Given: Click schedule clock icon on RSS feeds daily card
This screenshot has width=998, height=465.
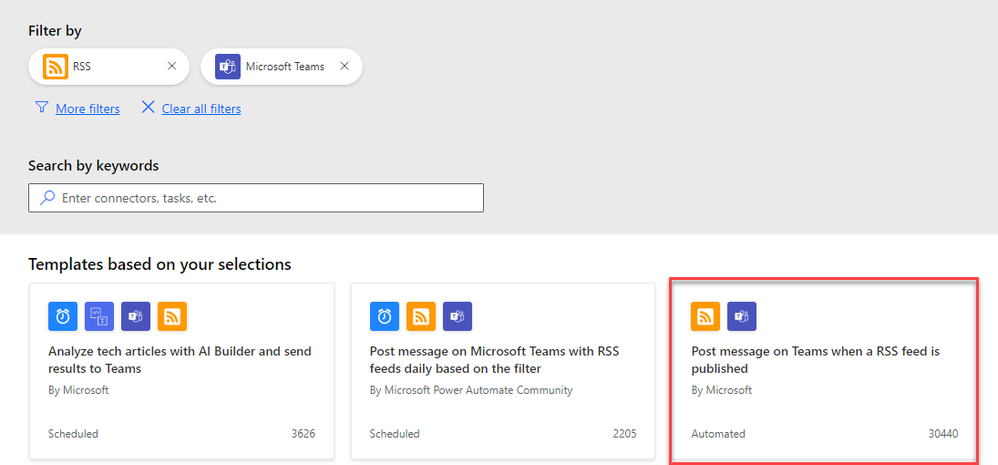Looking at the screenshot, I should coord(384,316).
